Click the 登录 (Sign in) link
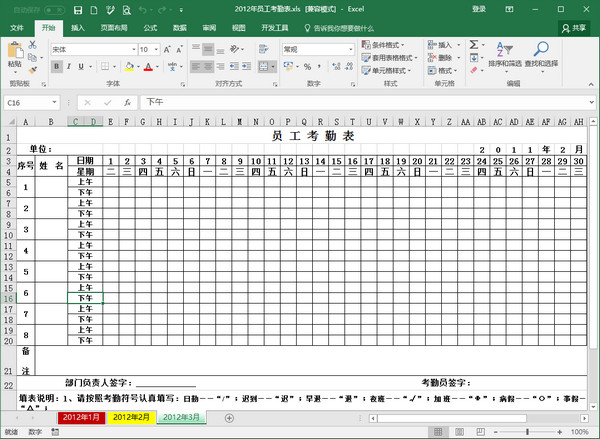This screenshot has height=439, width=600. pos(479,8)
